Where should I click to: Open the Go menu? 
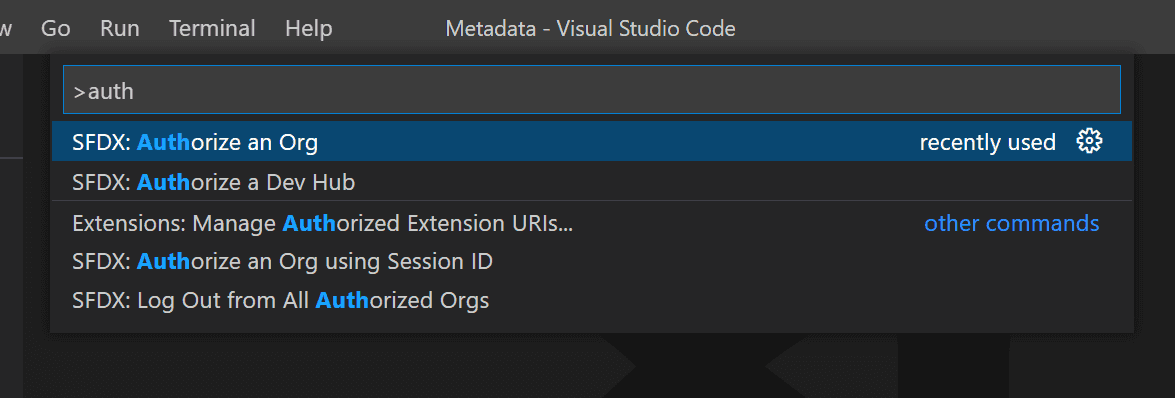(x=55, y=28)
